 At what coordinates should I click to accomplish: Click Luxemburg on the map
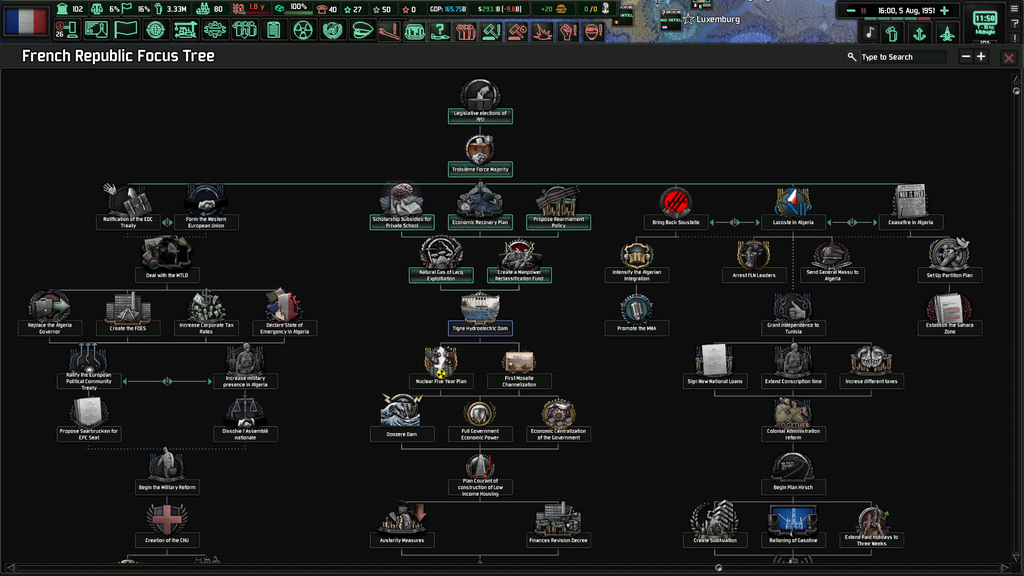pos(718,20)
